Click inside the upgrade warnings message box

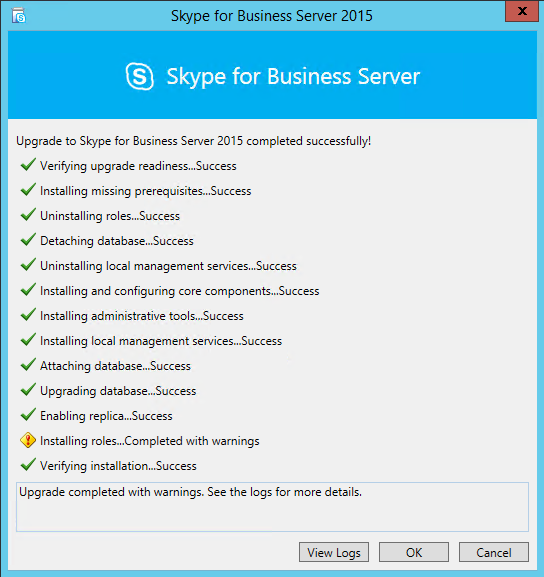pos(272,507)
